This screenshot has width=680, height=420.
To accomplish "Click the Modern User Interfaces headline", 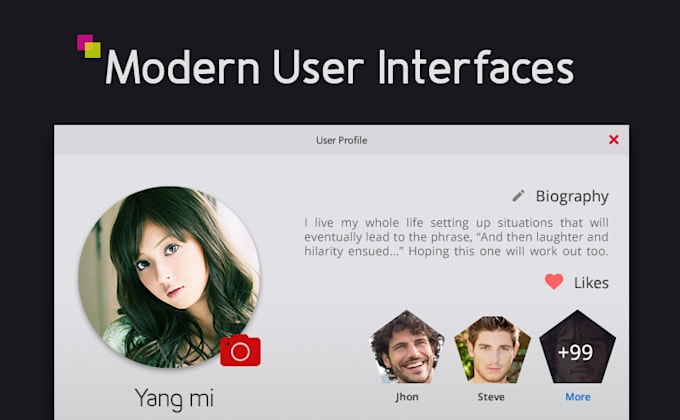I will [340, 67].
